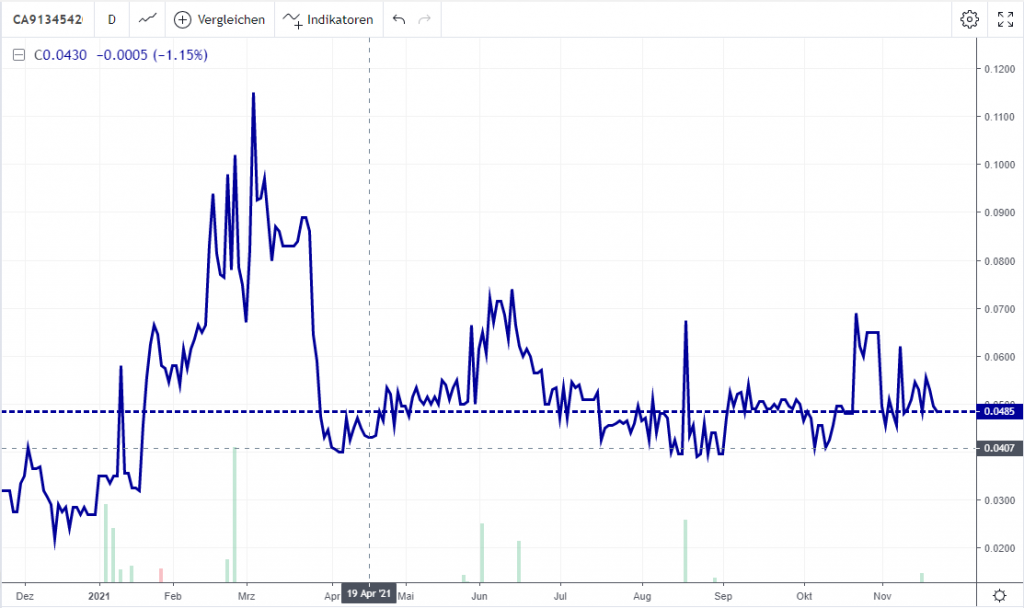This screenshot has width=1024, height=608.
Task: Enter fullscreen mode with the expand icon
Action: pos(1005,19)
